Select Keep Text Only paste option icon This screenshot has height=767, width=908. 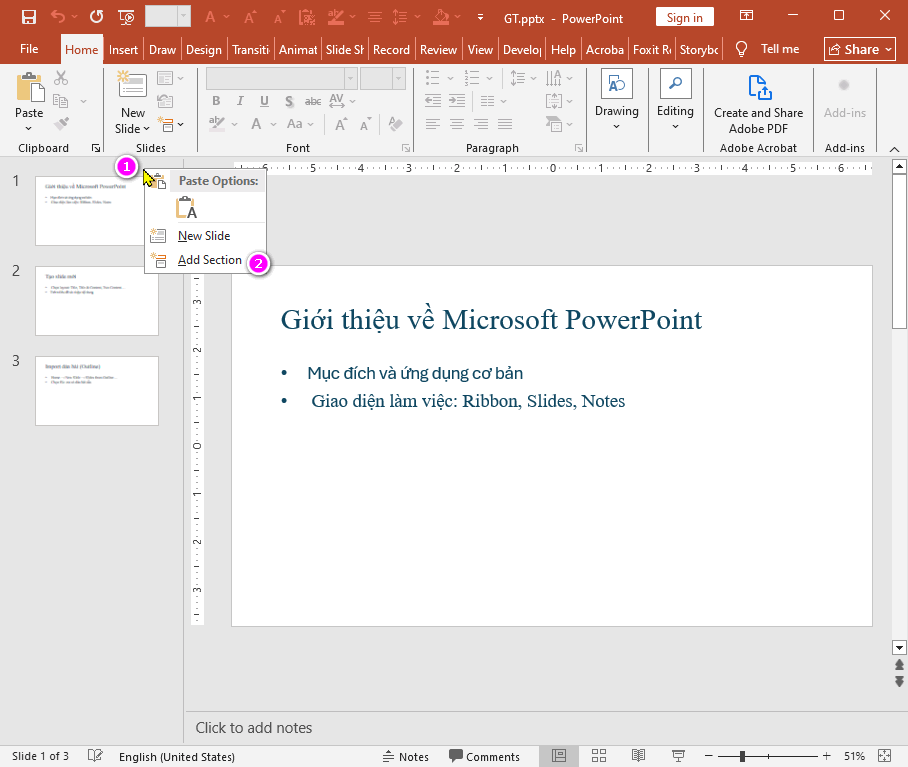[186, 208]
